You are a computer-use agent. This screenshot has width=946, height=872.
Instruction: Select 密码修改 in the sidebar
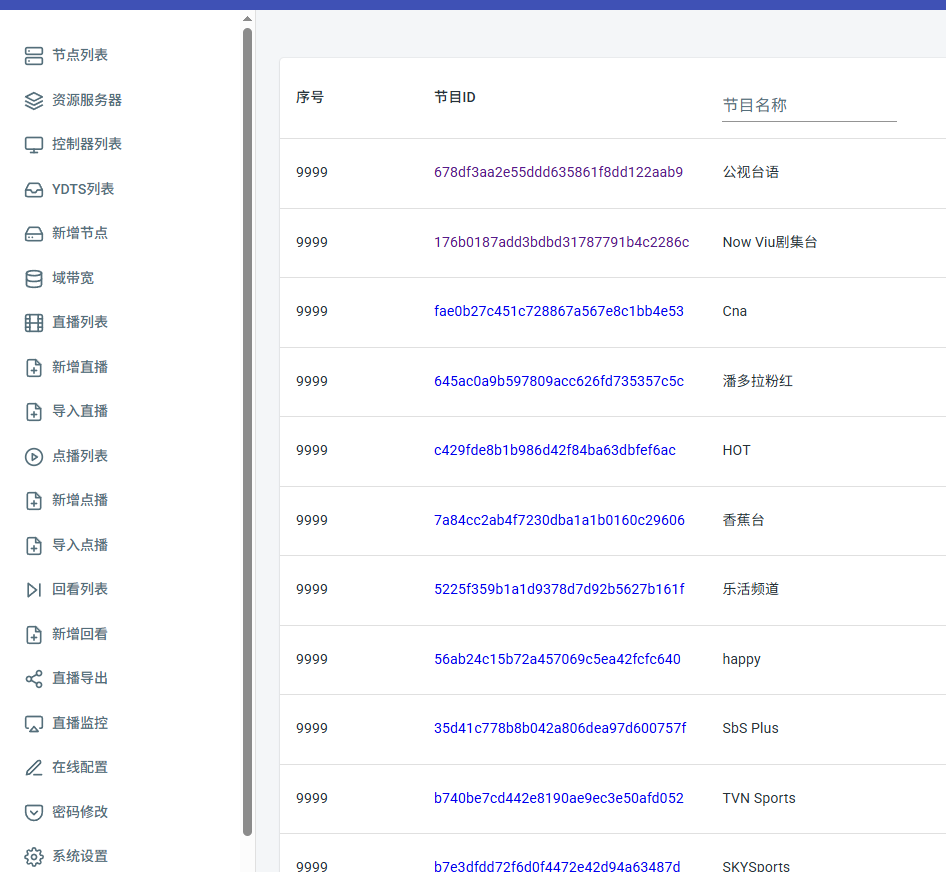click(x=80, y=812)
